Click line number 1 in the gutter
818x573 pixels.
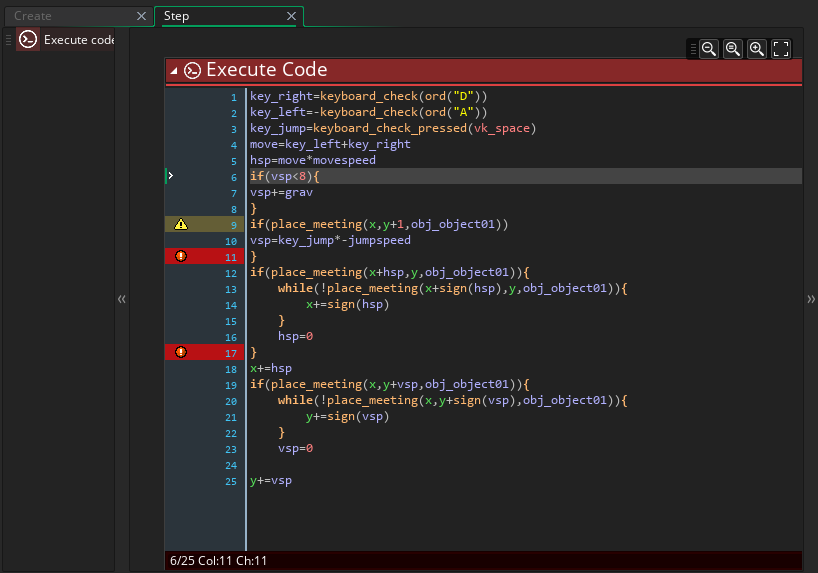pos(234,97)
